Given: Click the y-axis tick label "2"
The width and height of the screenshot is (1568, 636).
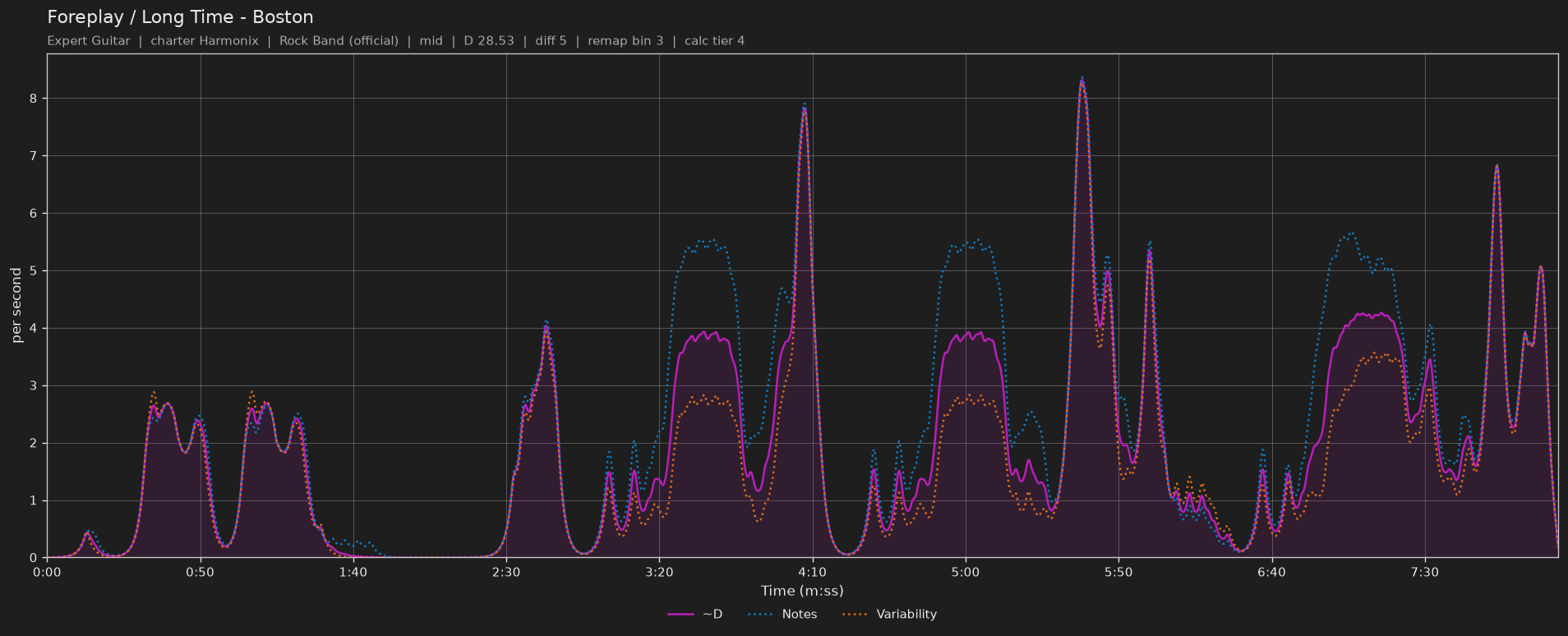Looking at the screenshot, I should (x=35, y=444).
